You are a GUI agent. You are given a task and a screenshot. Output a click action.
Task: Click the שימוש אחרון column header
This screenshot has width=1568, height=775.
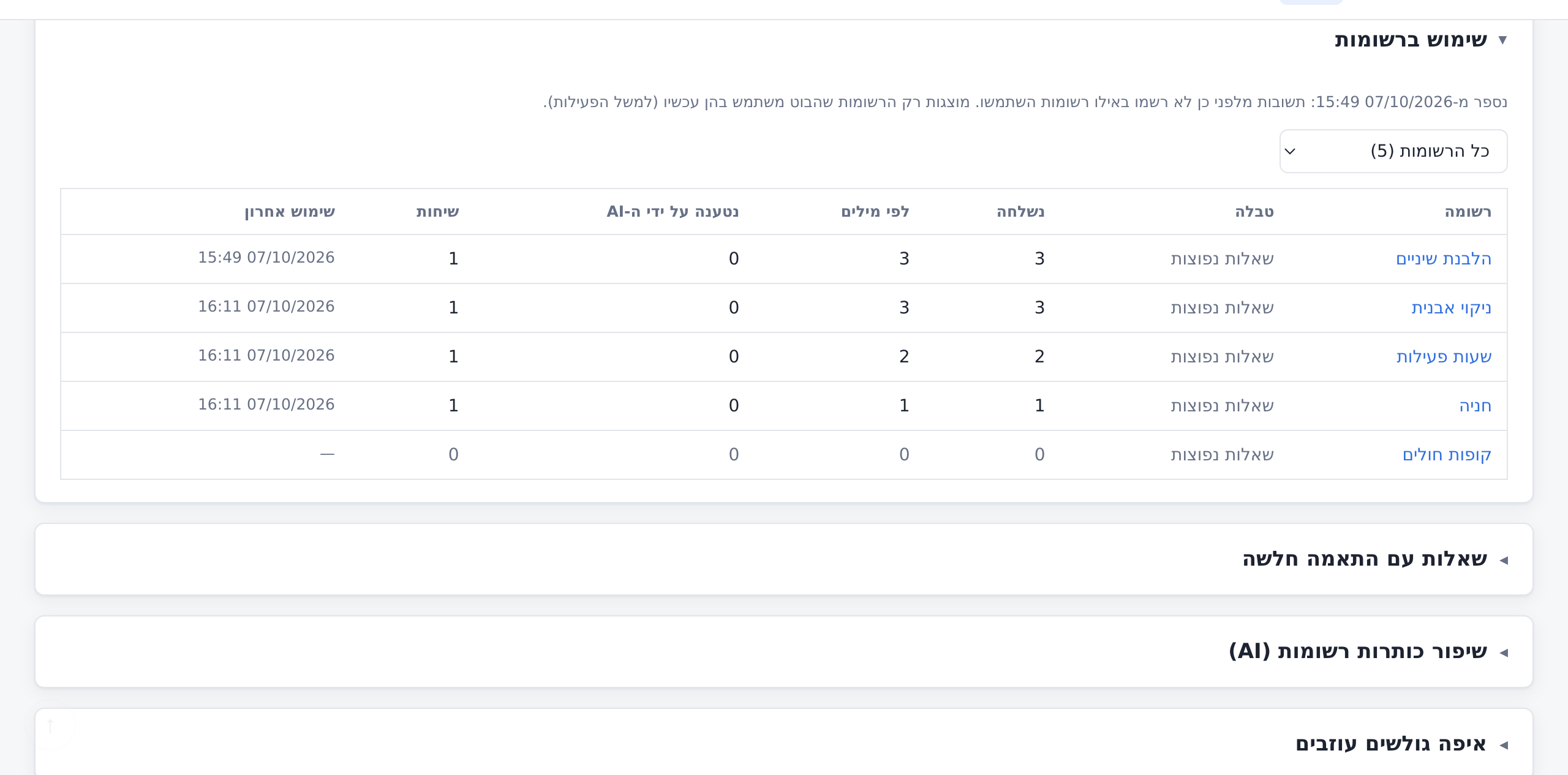(290, 212)
